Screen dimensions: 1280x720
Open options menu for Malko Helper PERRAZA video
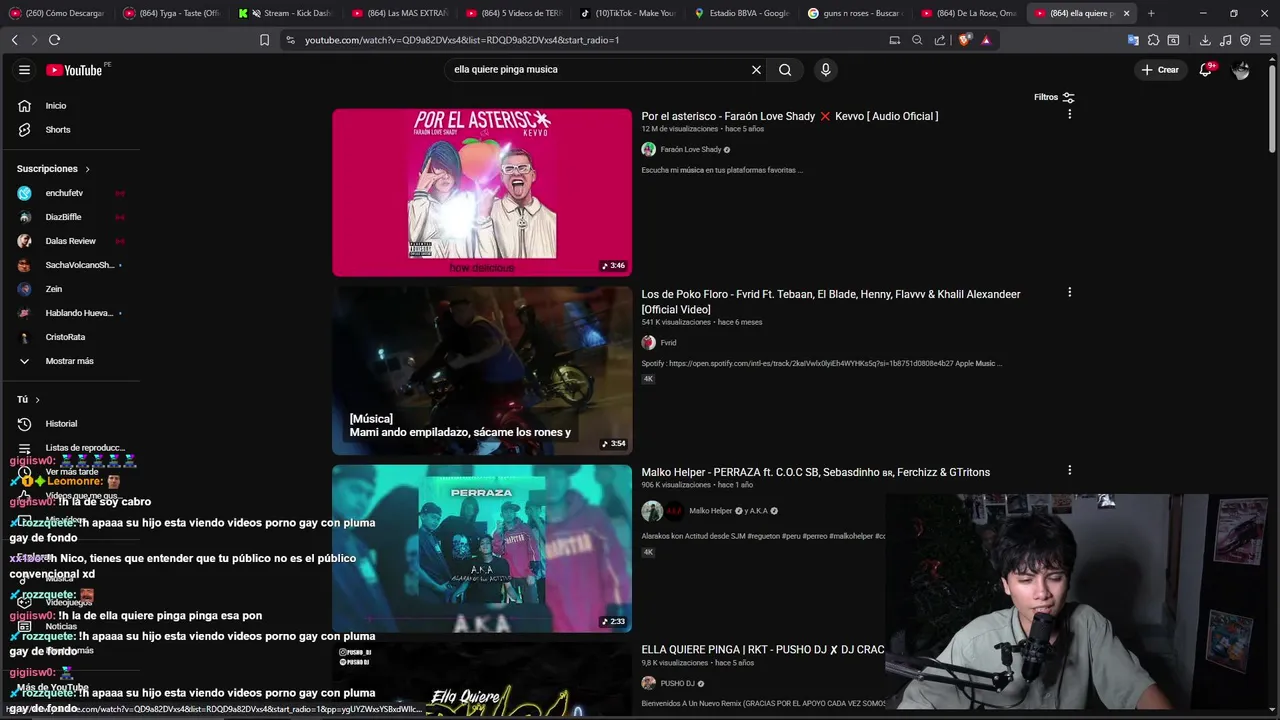click(1069, 471)
